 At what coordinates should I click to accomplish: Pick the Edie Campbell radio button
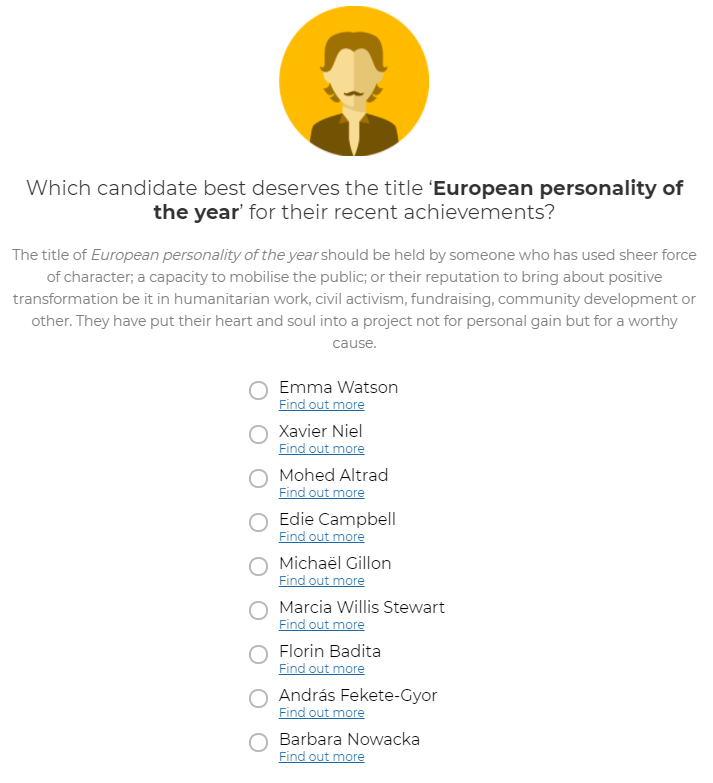pyautogui.click(x=259, y=522)
